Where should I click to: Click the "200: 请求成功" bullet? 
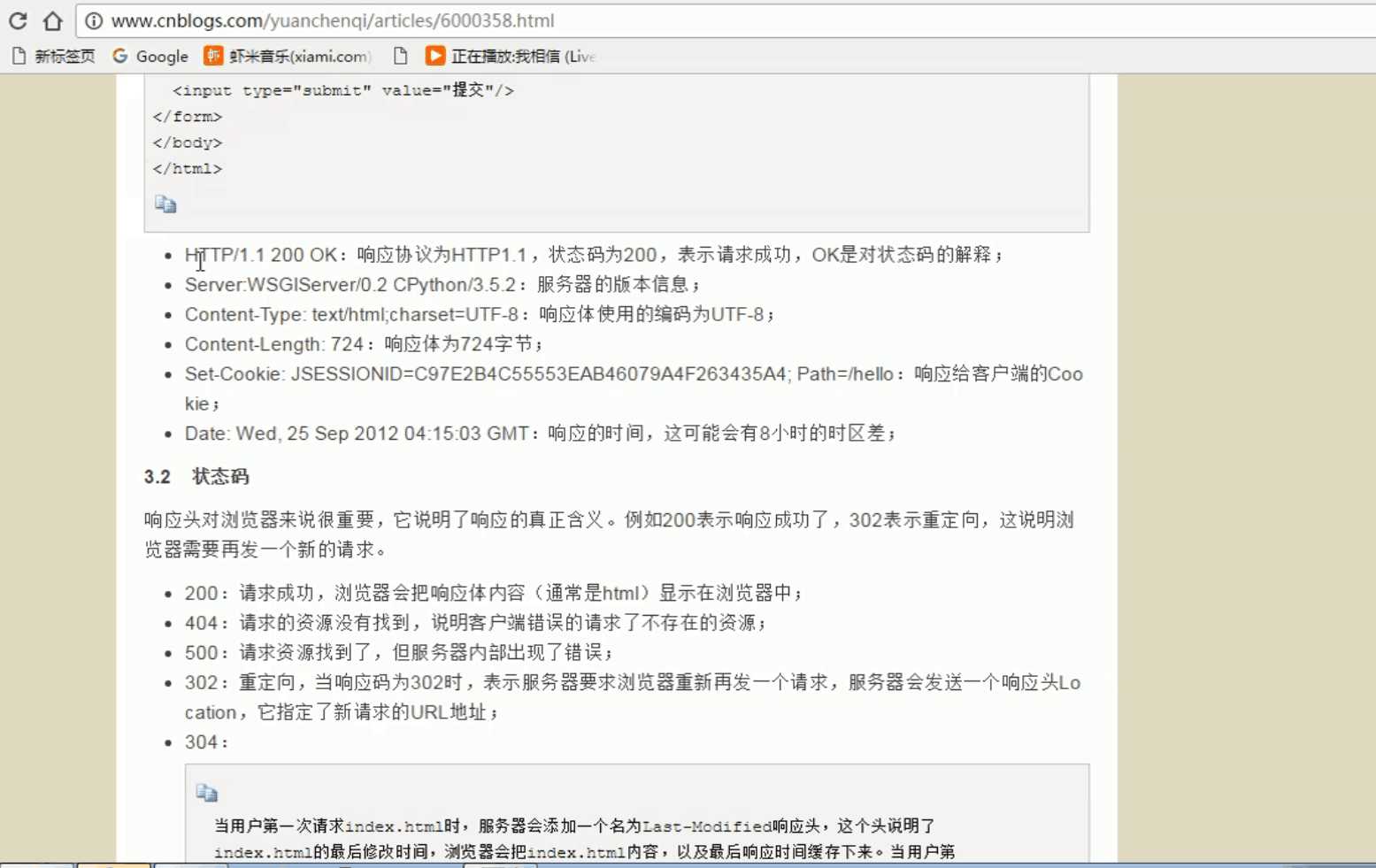pyautogui.click(x=494, y=594)
